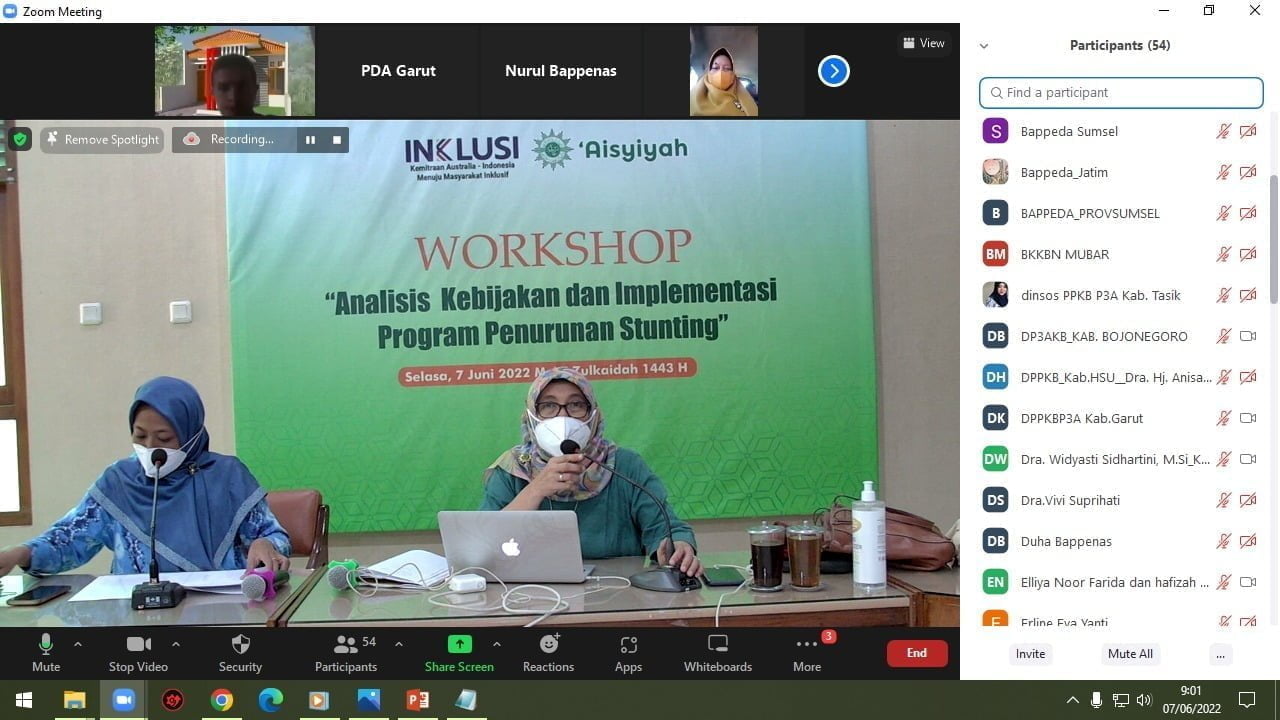The width and height of the screenshot is (1280, 720).
Task: Expand video options arrow beside Stop Video
Action: coord(176,644)
